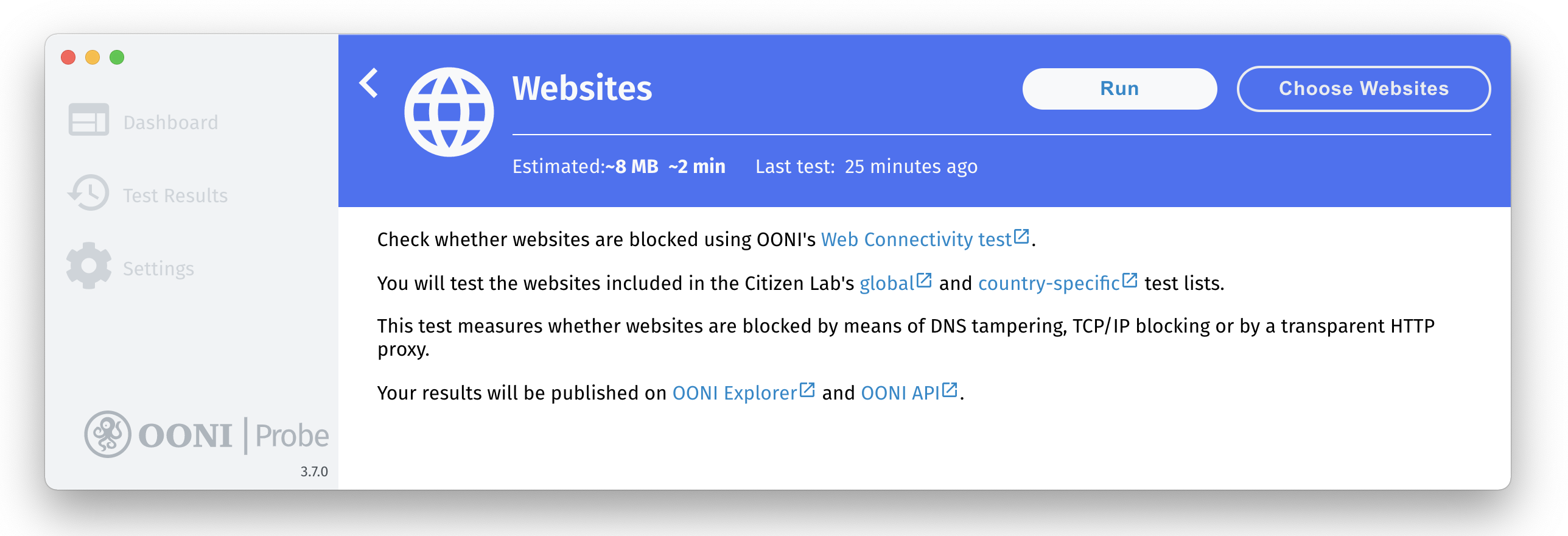1568x536 pixels.
Task: Click external link icon beside OONI Explorer
Action: (807, 390)
